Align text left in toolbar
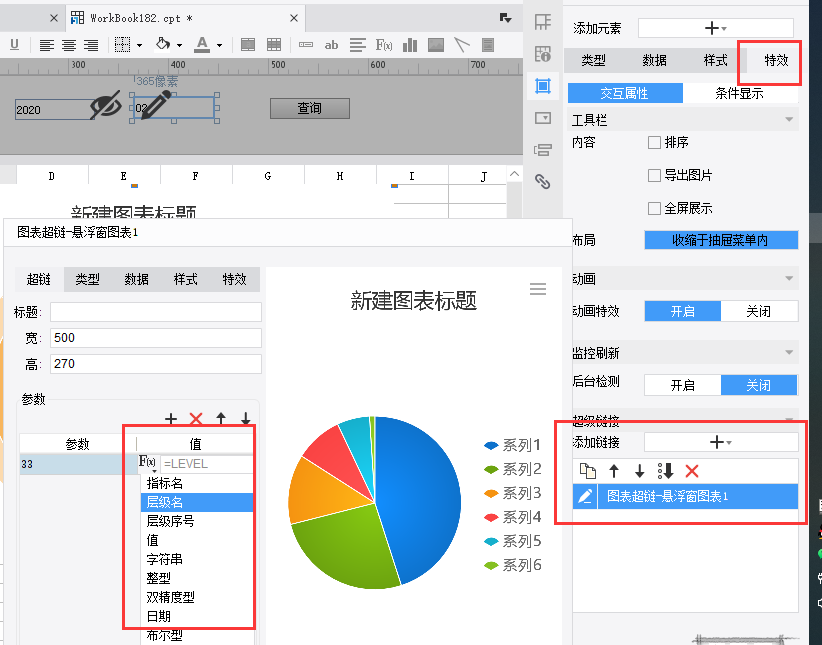 pyautogui.click(x=47, y=45)
